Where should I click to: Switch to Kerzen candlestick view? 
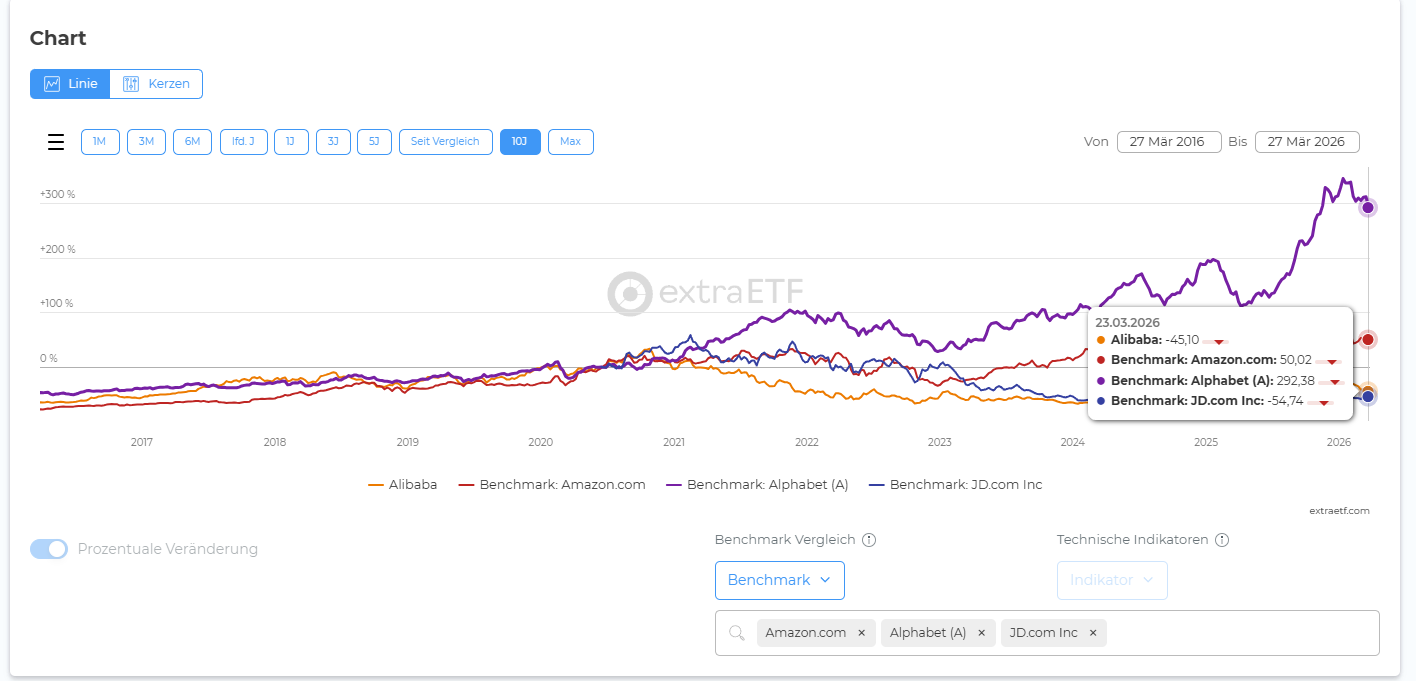click(x=156, y=84)
